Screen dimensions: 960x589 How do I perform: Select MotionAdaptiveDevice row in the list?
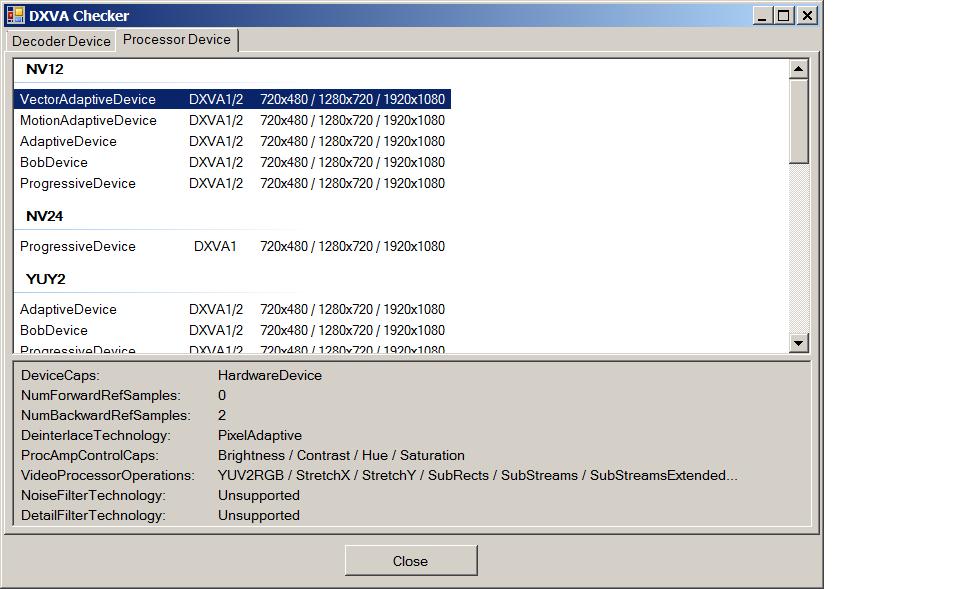coord(88,120)
